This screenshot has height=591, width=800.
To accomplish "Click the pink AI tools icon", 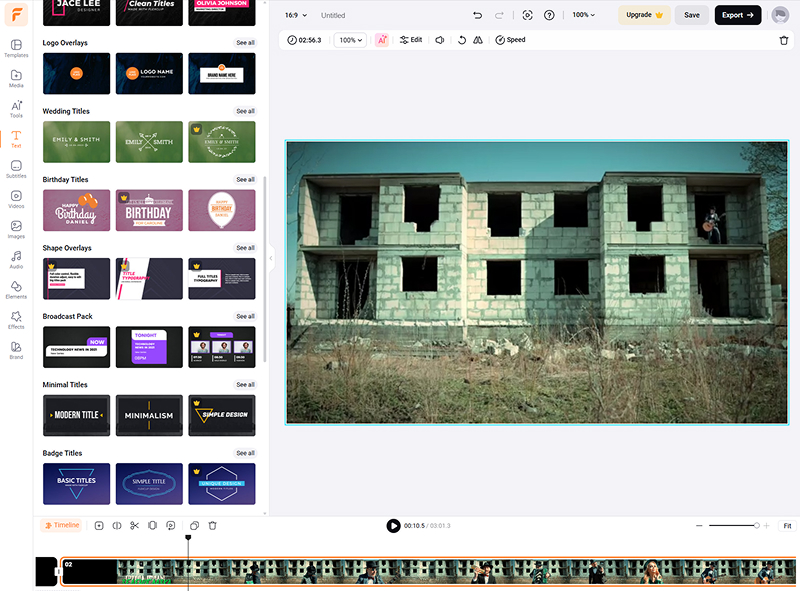I will click(x=381, y=40).
